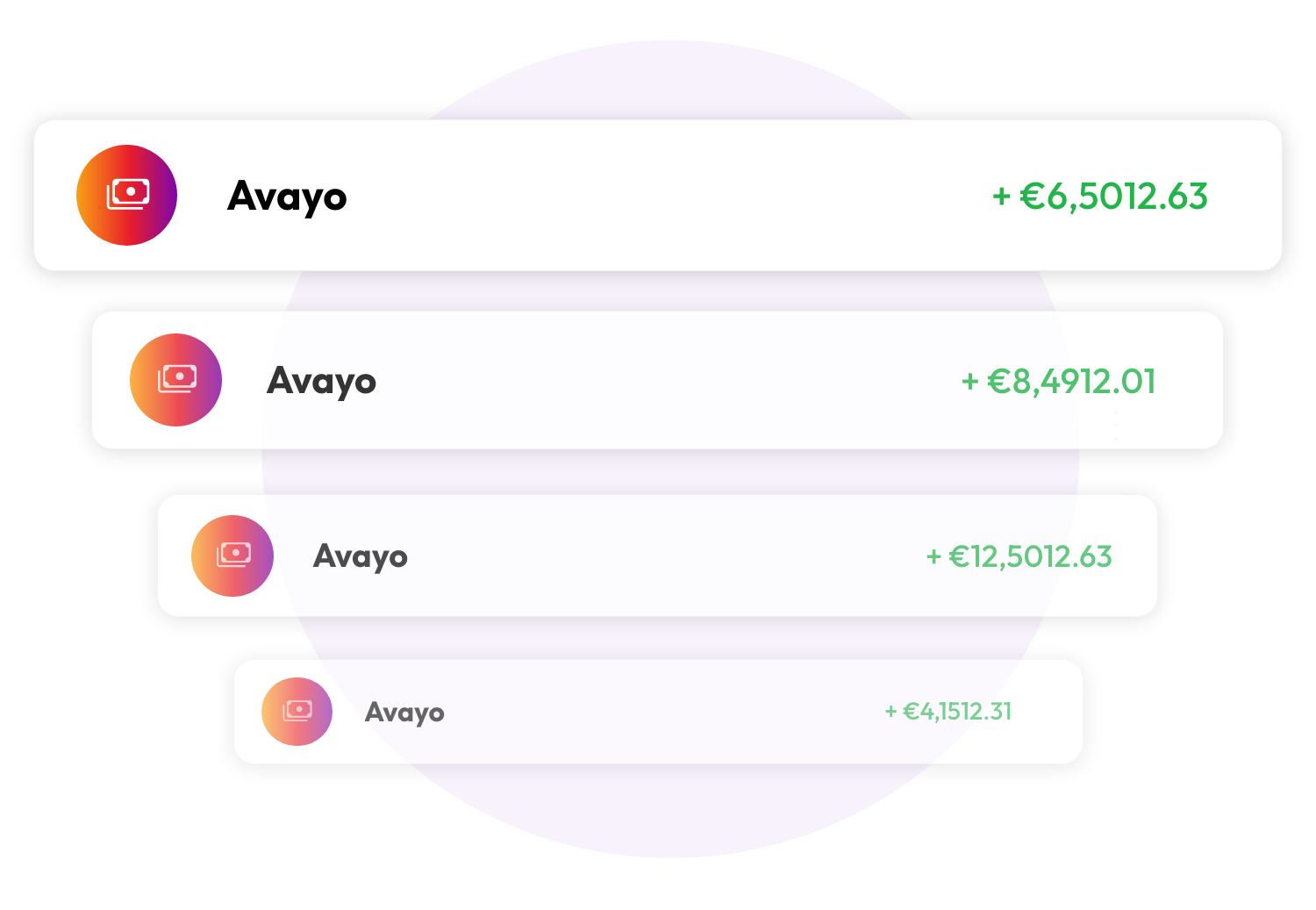
Task: Click the cash icon beside the €8,4912.01 payment
Action: point(176,379)
